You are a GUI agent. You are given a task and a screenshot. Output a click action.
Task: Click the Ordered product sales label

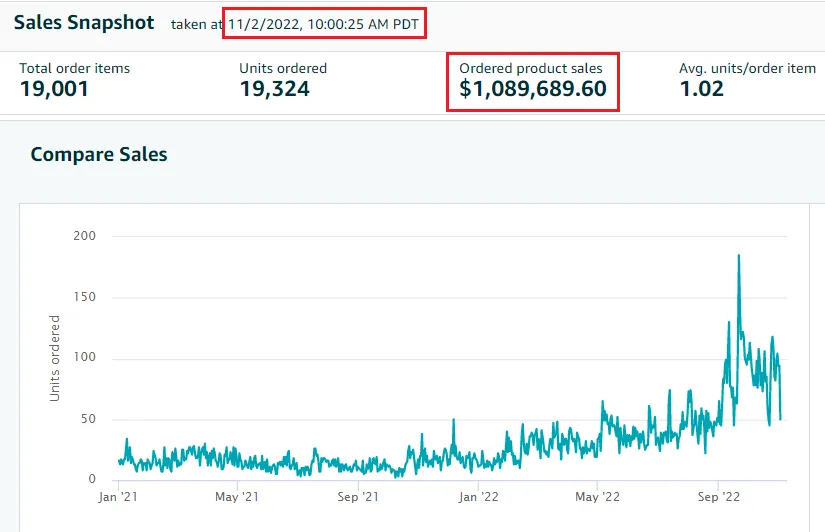[x=531, y=68]
